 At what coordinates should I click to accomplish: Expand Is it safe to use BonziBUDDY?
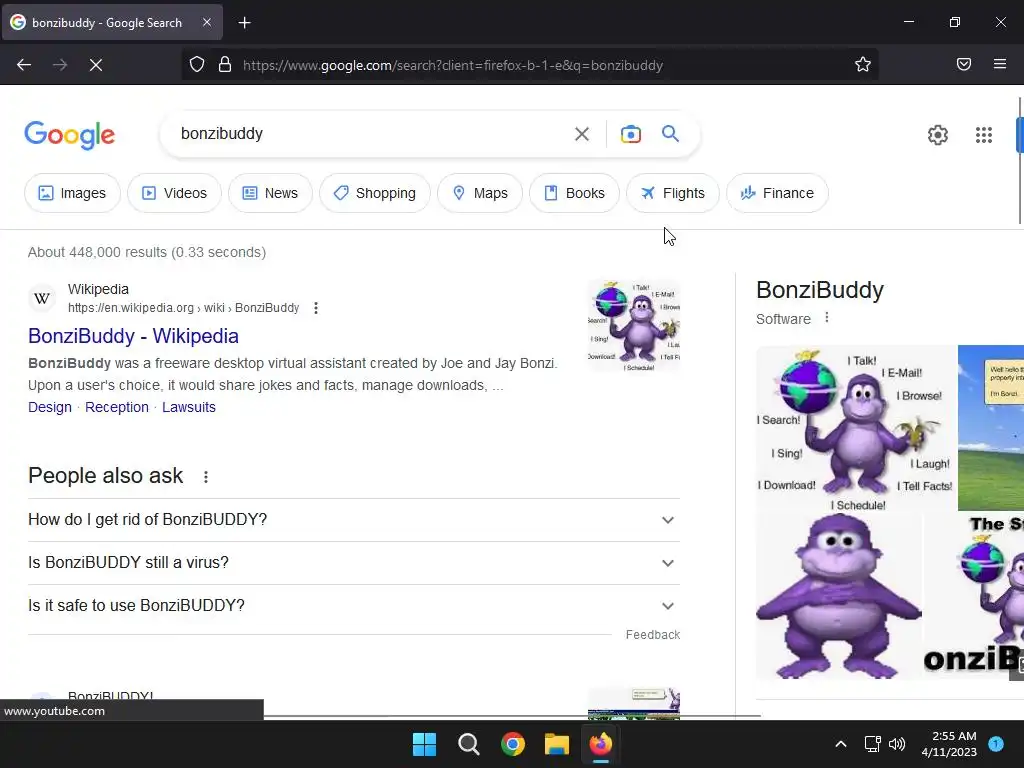354,606
